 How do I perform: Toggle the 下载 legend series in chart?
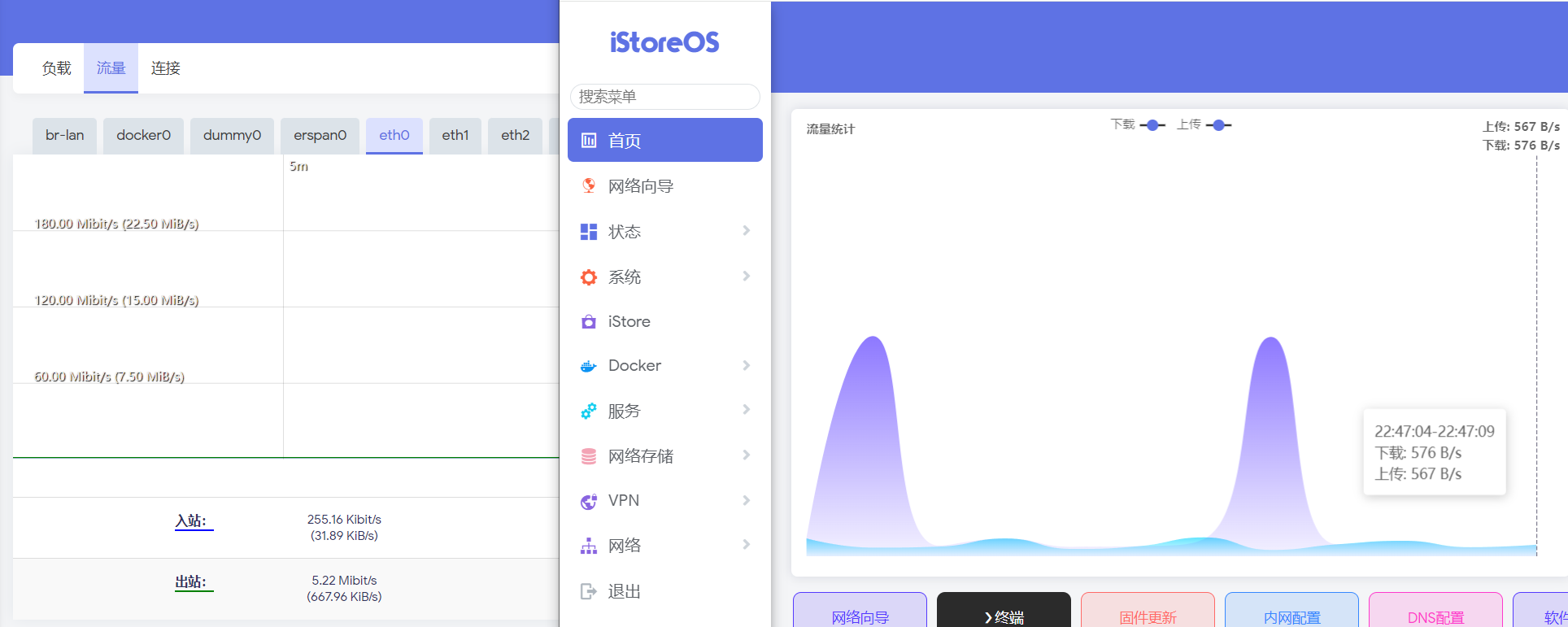tap(1138, 124)
